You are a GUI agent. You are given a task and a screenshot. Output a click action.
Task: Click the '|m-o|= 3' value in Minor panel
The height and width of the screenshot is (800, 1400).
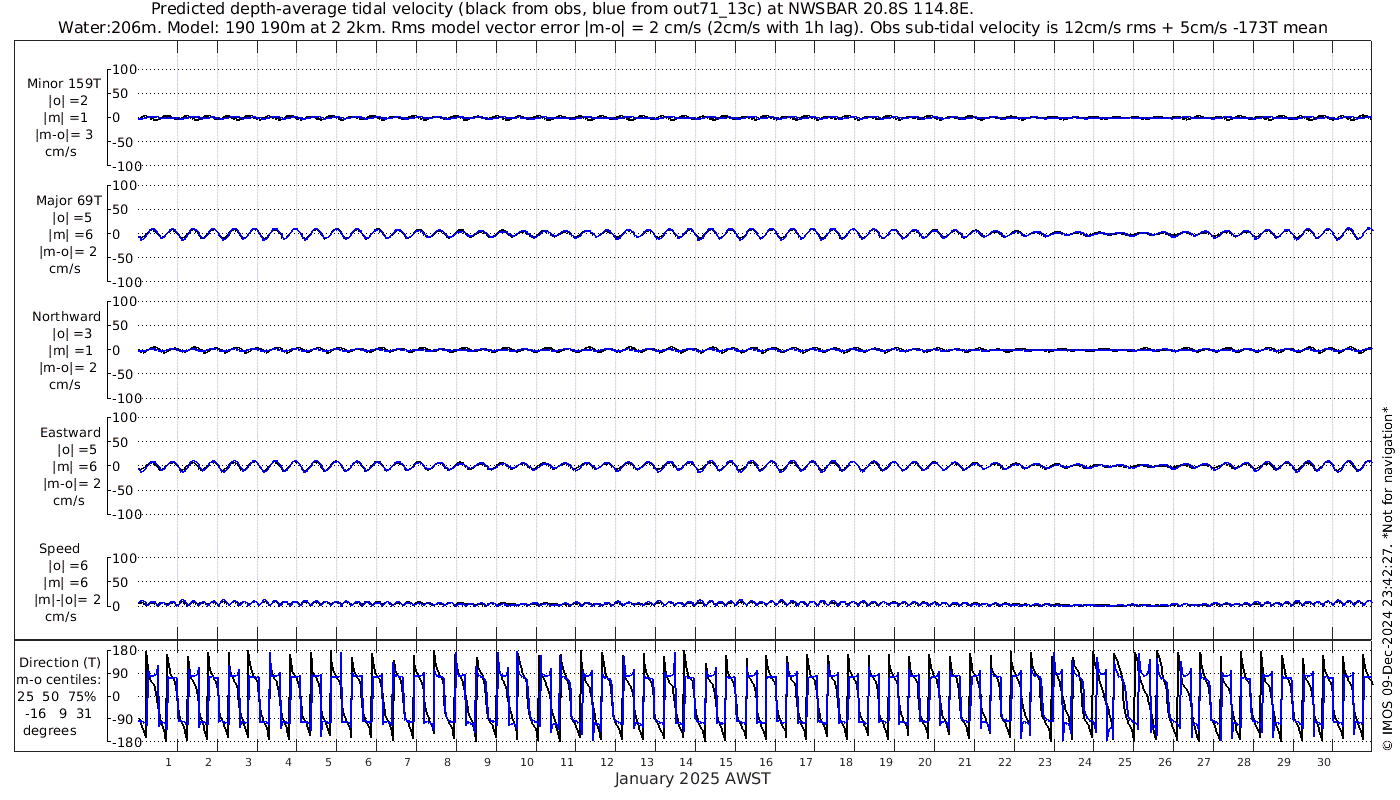coord(65,135)
